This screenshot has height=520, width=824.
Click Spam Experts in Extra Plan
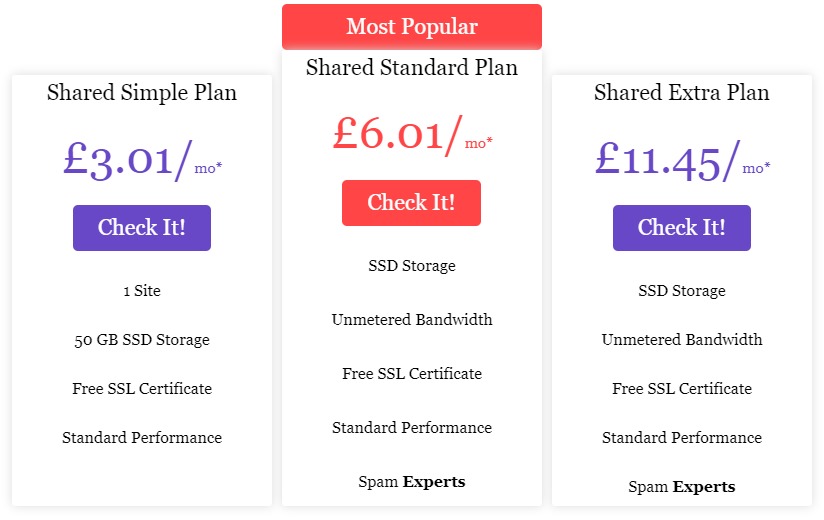[682, 487]
